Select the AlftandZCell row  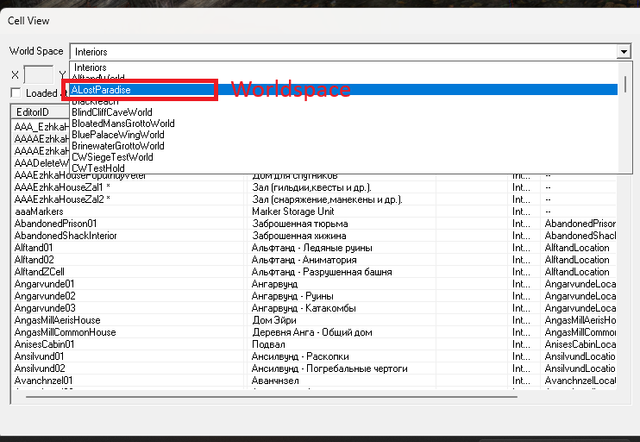tap(39, 272)
